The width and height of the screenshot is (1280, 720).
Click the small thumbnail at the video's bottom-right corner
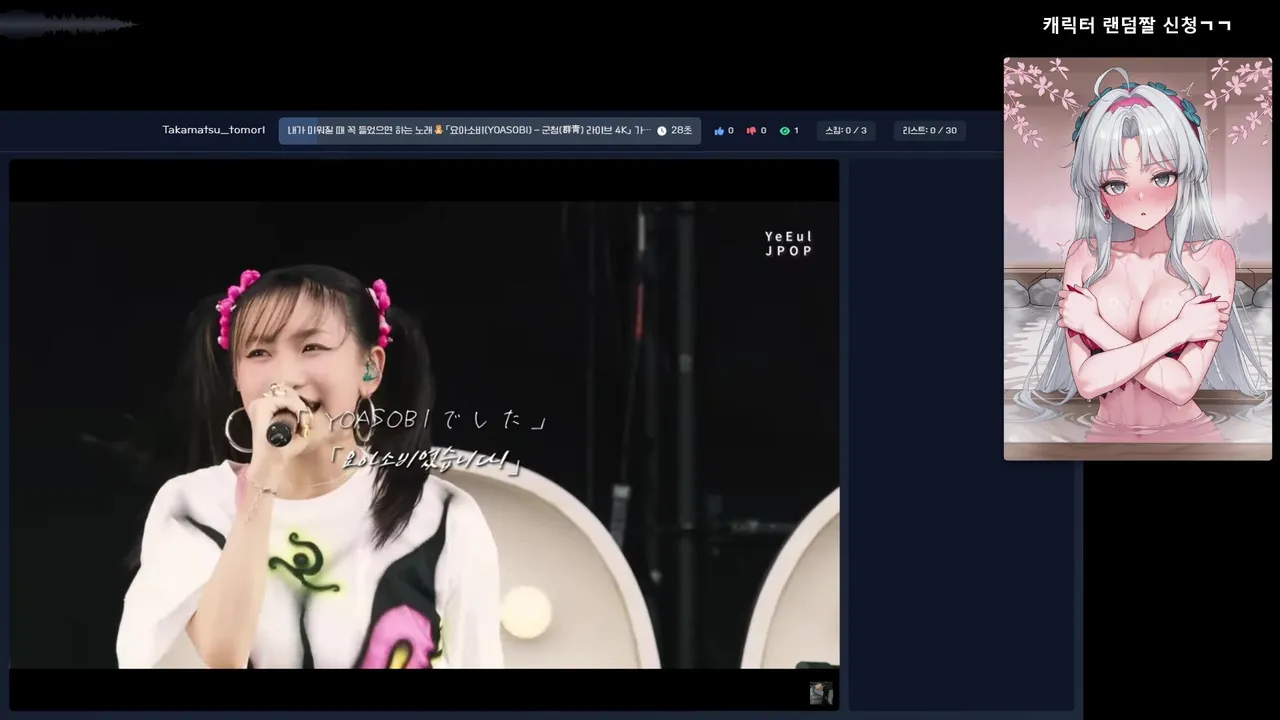click(x=821, y=693)
